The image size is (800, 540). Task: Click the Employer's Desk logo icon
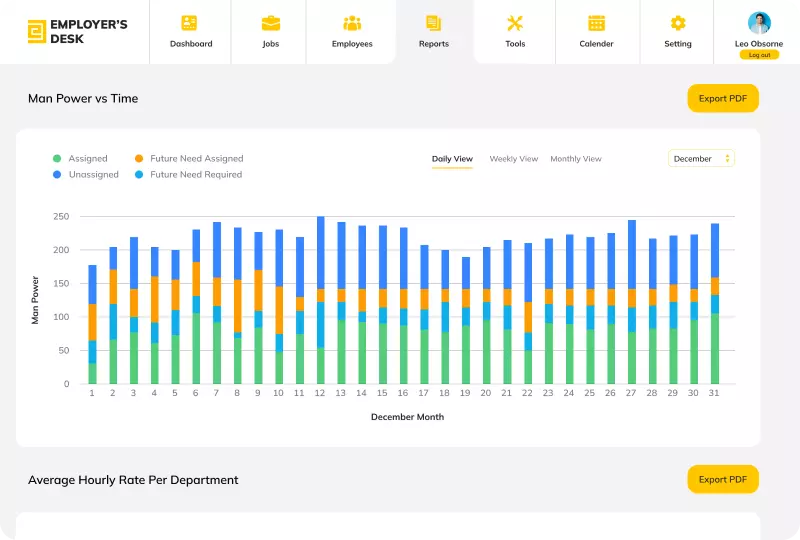36,32
